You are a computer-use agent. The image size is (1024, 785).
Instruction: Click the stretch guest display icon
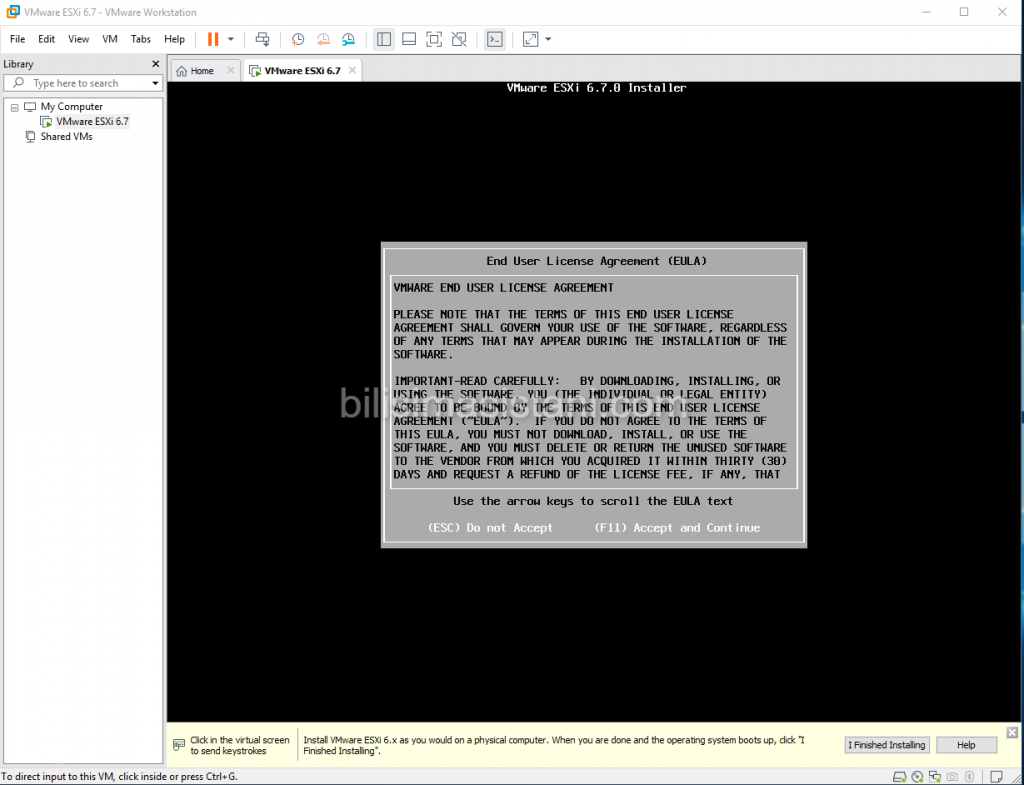tap(530, 39)
